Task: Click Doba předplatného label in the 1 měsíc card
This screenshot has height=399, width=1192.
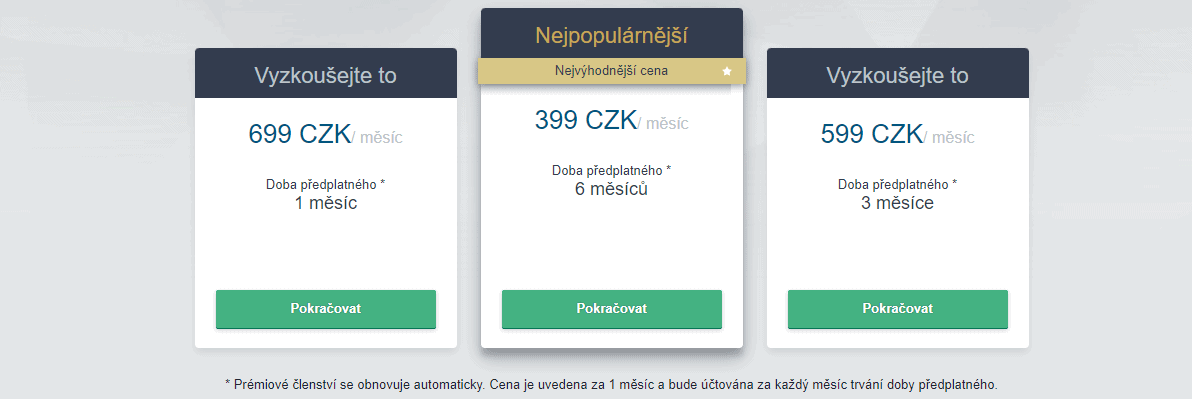Action: point(325,185)
